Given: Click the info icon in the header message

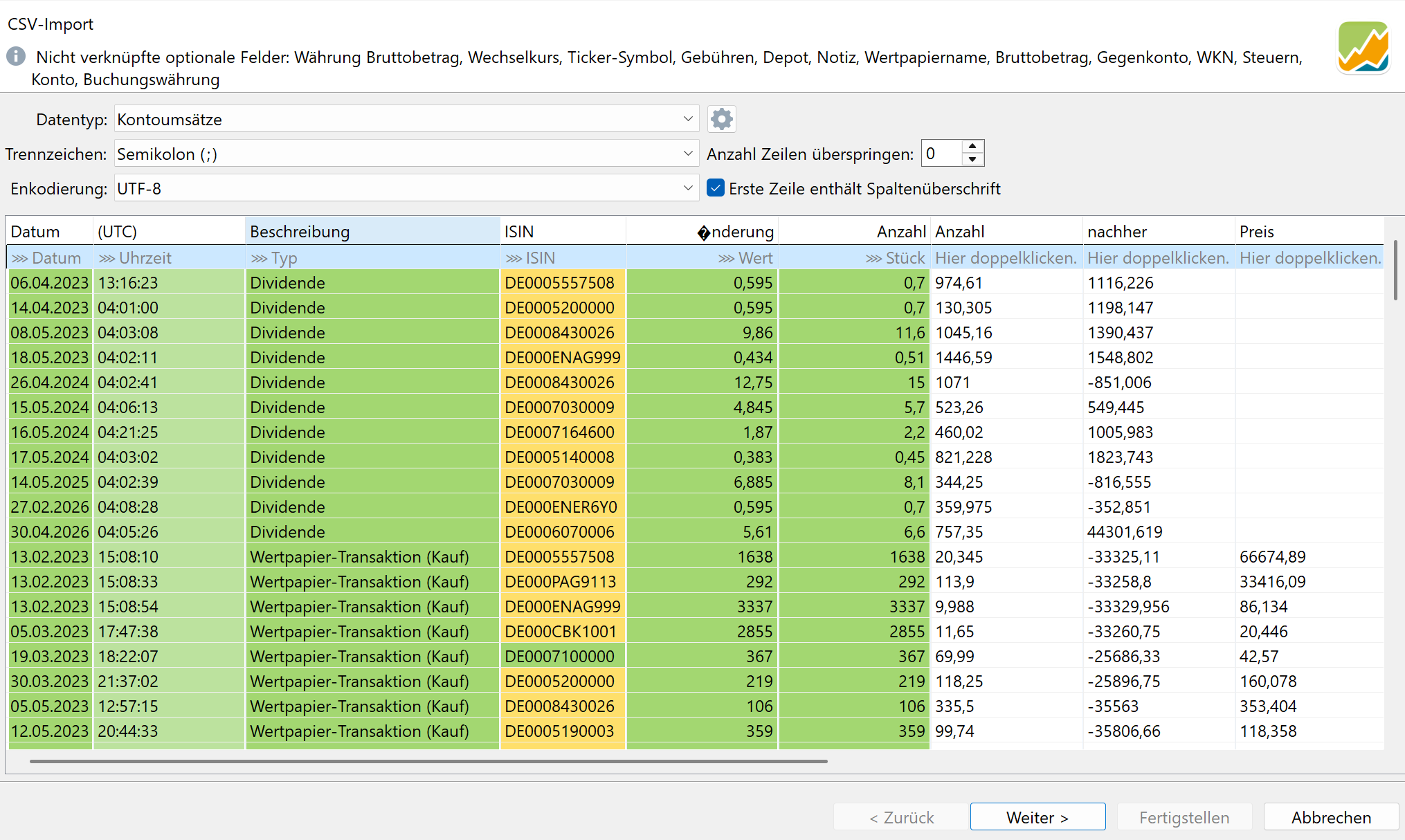Looking at the screenshot, I should point(16,56).
